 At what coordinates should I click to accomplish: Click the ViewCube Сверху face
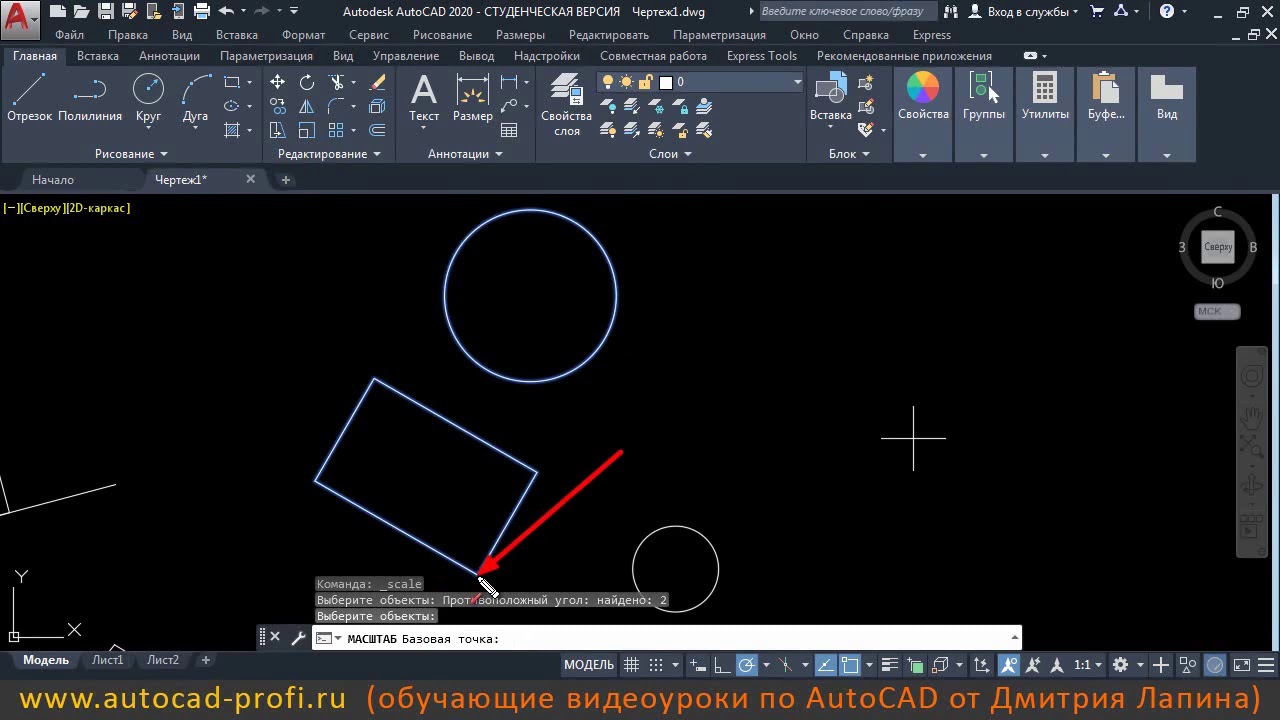pyautogui.click(x=1218, y=247)
